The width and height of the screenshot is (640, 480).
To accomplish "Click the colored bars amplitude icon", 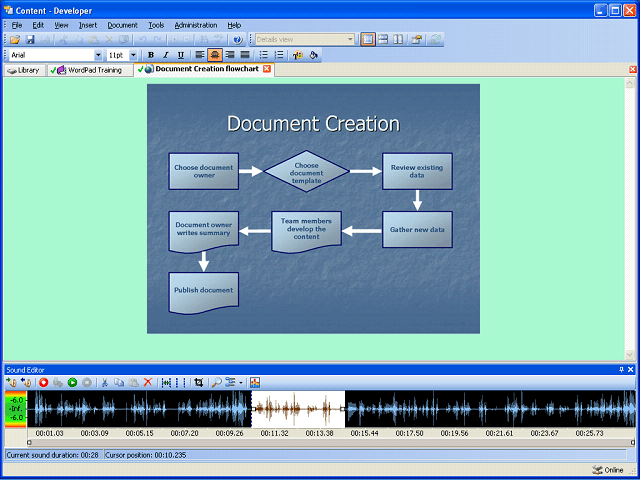I will point(255,382).
